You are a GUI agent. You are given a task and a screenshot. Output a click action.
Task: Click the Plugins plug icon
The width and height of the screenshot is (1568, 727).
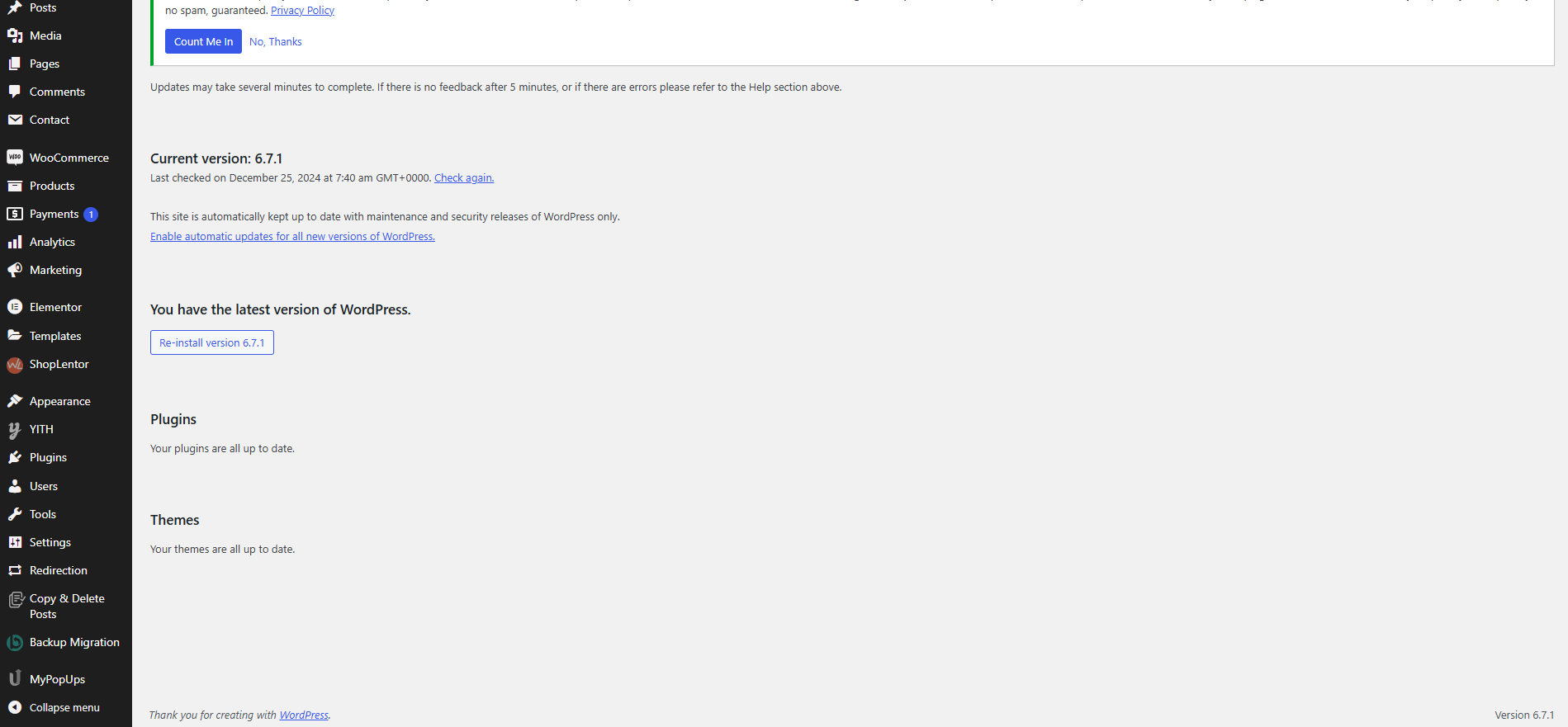point(15,457)
